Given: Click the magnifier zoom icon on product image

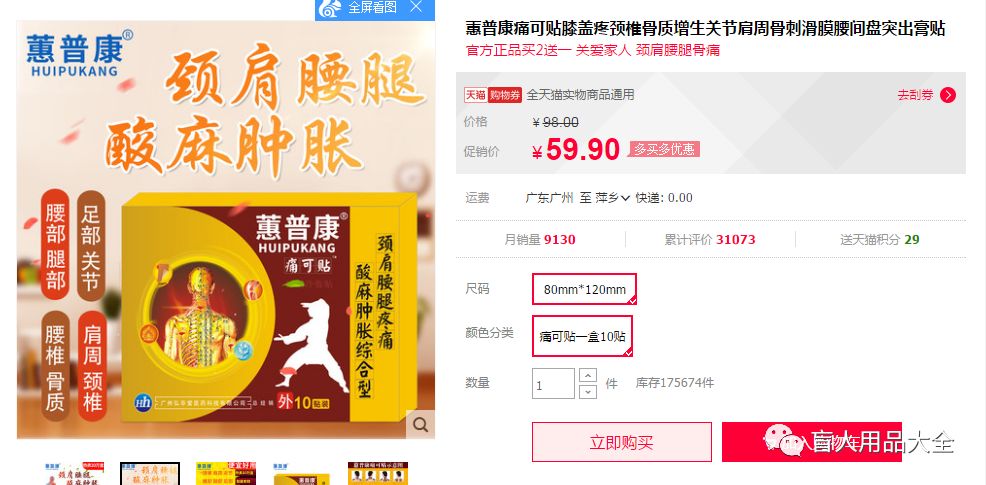Looking at the screenshot, I should pyautogui.click(x=420, y=425).
